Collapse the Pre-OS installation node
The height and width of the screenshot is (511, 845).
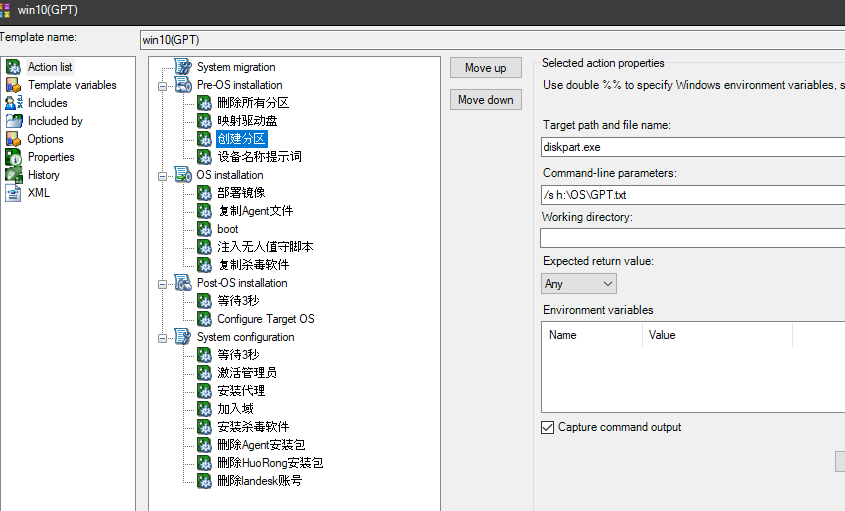pyautogui.click(x=162, y=86)
